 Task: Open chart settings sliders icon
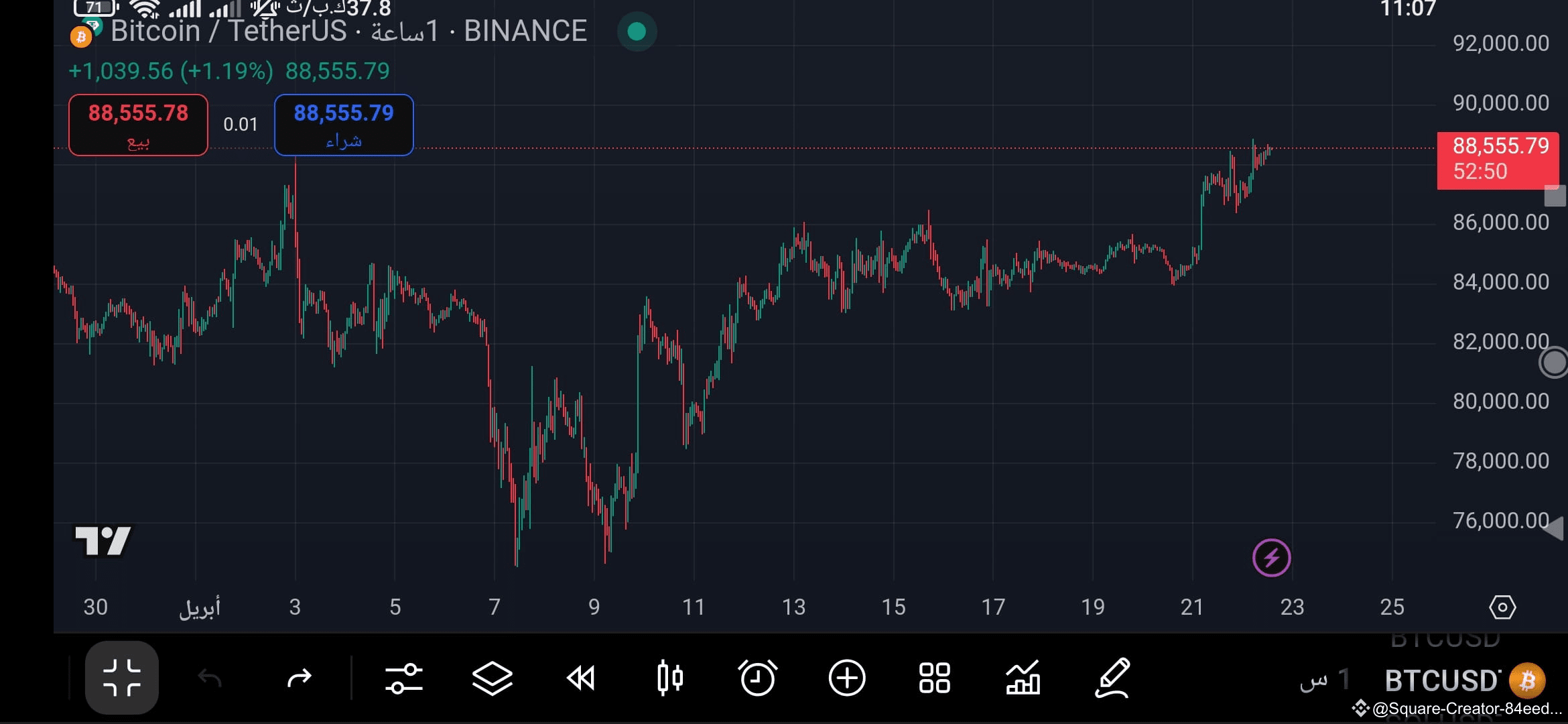(x=403, y=678)
